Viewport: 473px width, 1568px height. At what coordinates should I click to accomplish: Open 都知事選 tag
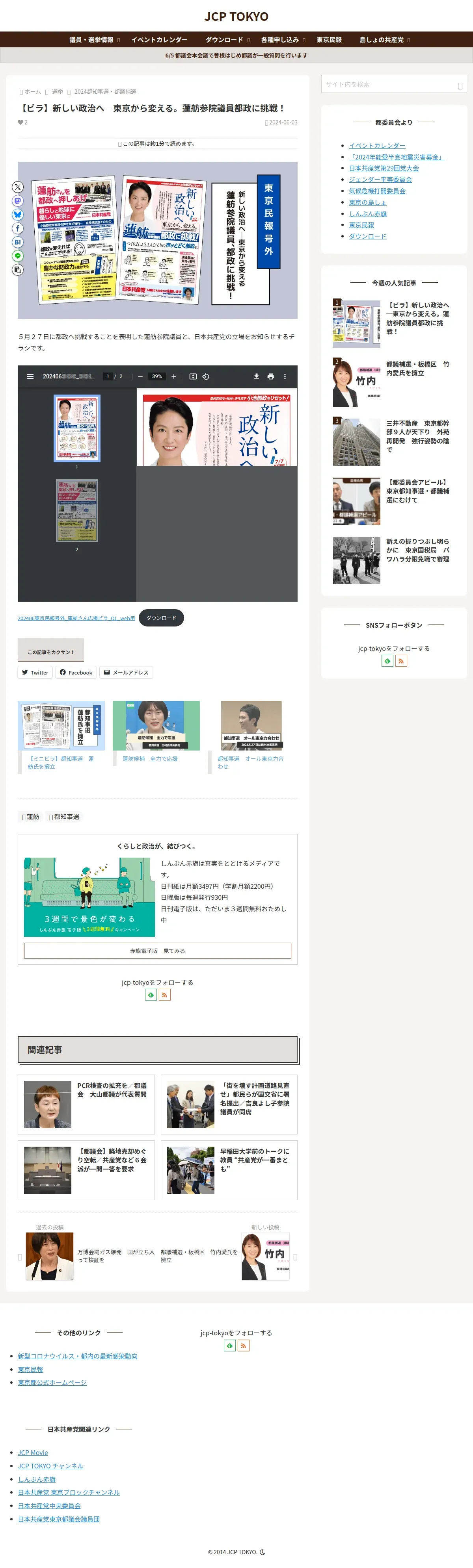point(65,817)
